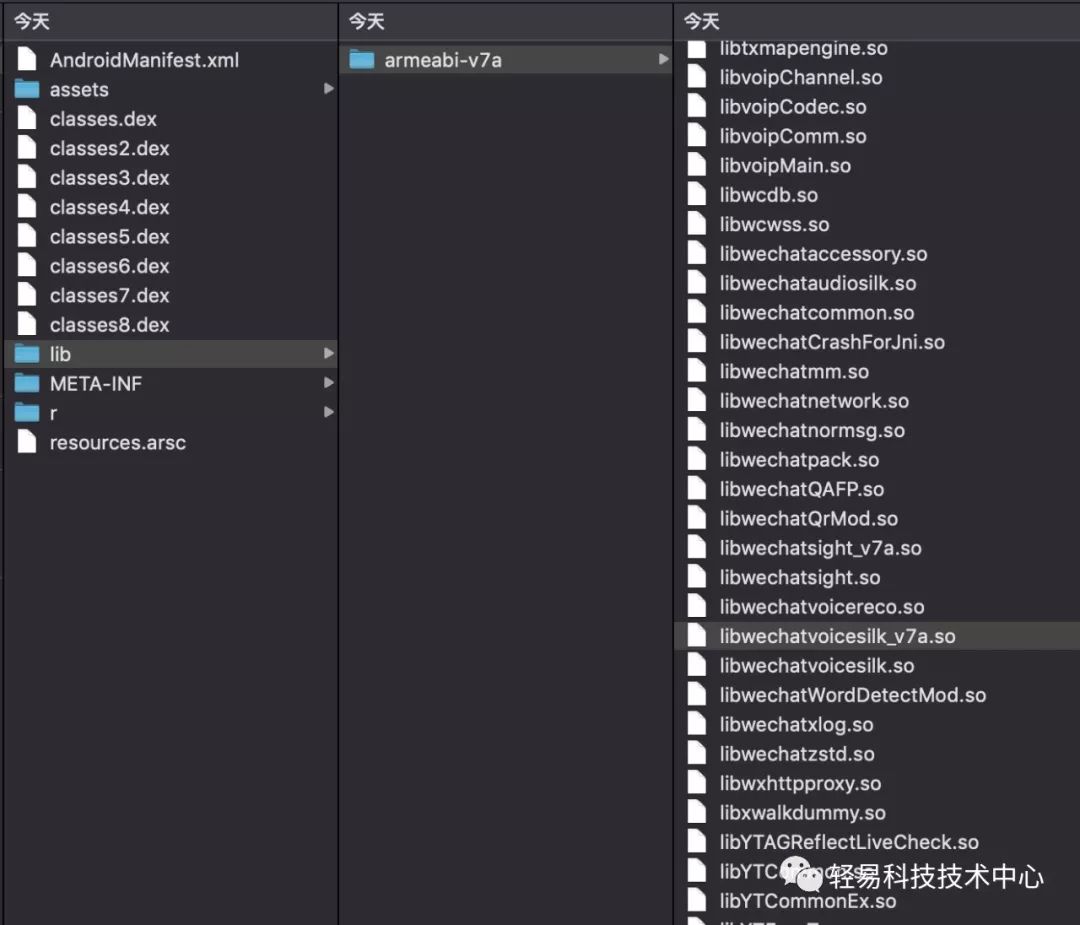Click the libwechatQAFP.so file icon

coord(697,488)
